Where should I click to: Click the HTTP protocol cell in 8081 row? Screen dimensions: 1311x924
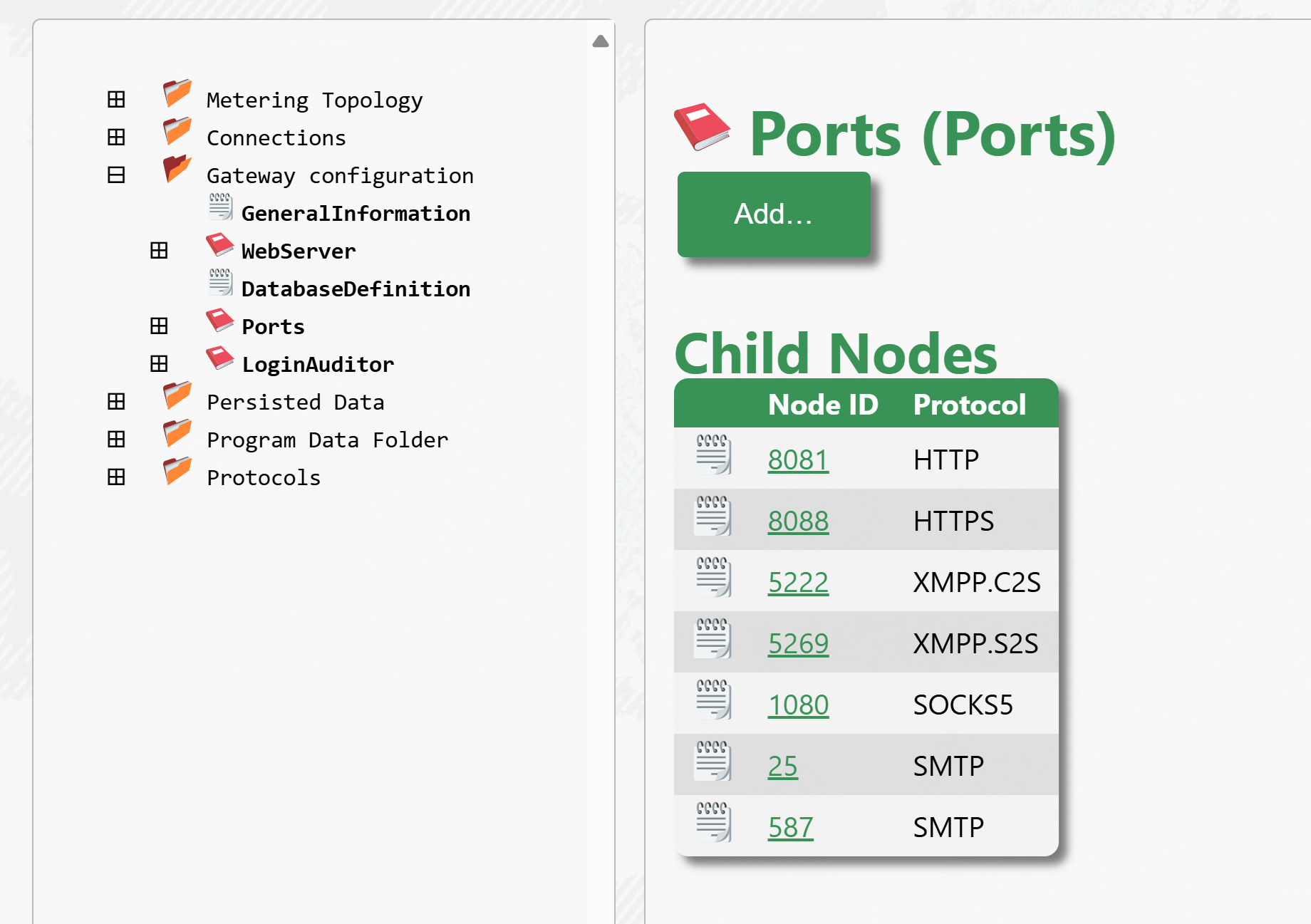tap(945, 460)
